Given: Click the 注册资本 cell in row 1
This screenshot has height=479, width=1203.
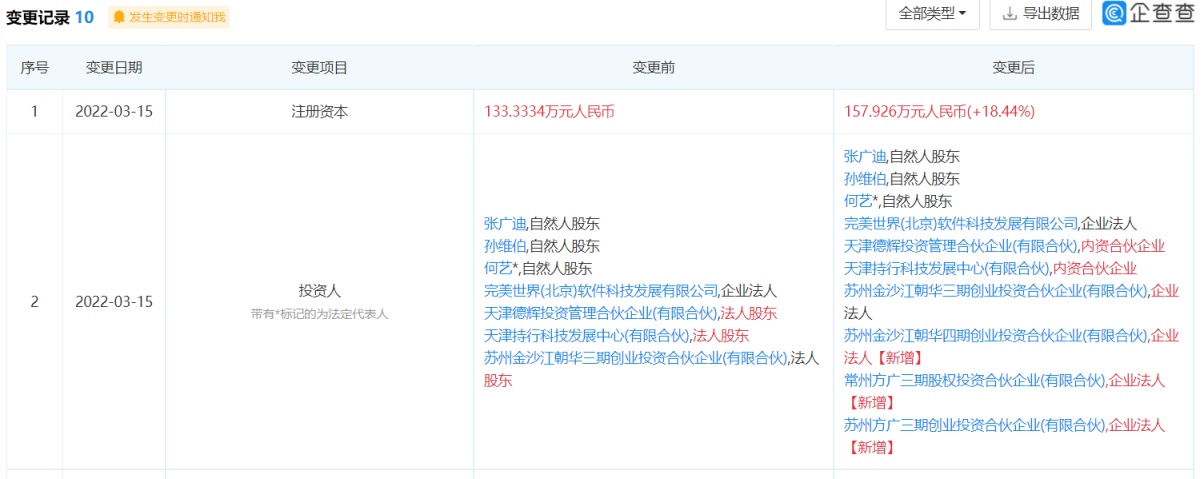Looking at the screenshot, I should tap(319, 112).
